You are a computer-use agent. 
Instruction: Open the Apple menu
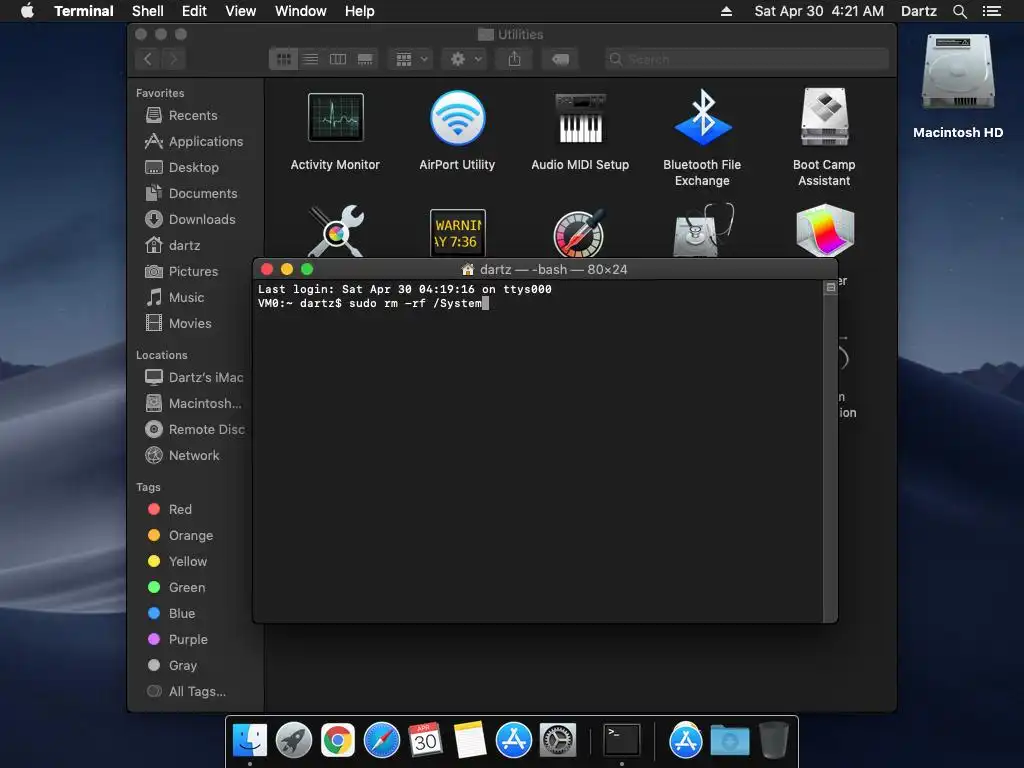27,11
